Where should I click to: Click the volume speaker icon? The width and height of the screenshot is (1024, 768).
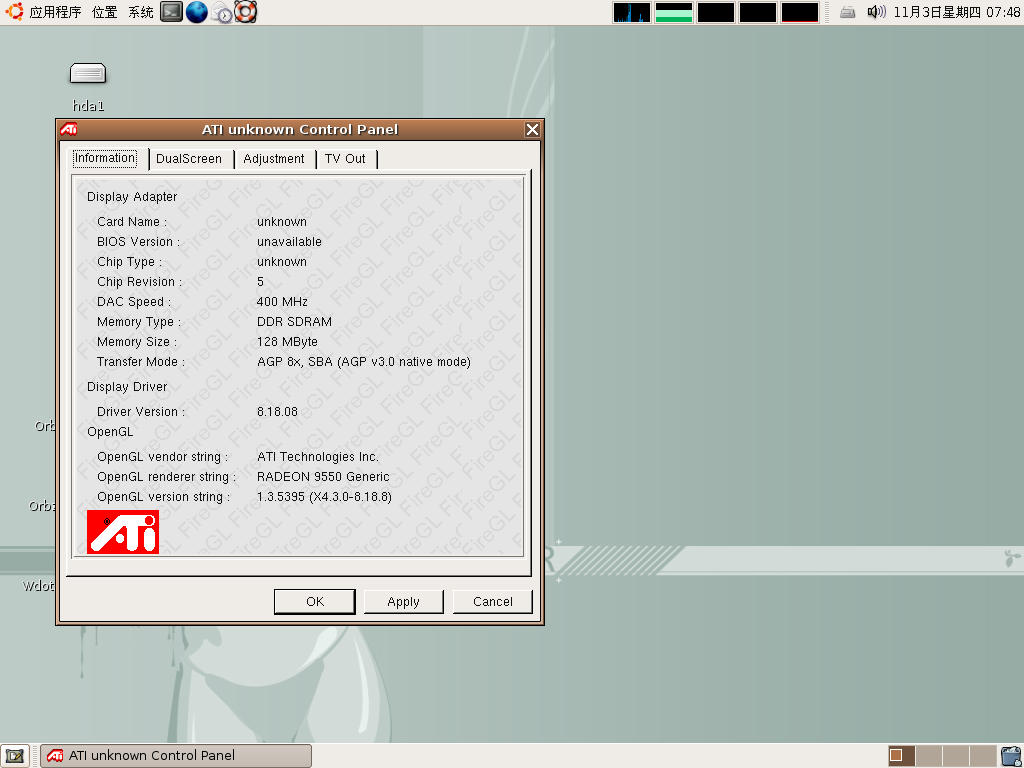pos(876,12)
